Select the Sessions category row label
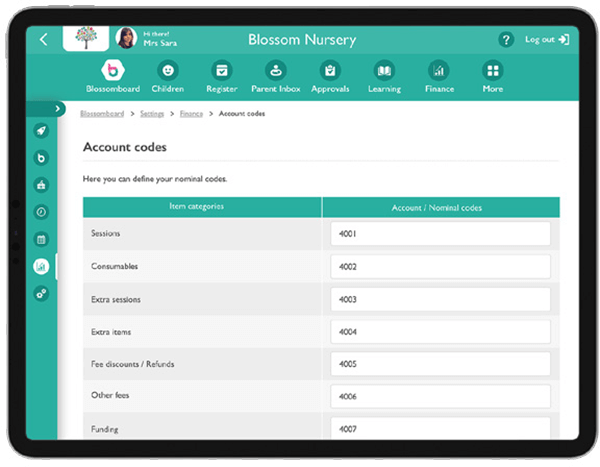This screenshot has width=600, height=467. pos(106,233)
